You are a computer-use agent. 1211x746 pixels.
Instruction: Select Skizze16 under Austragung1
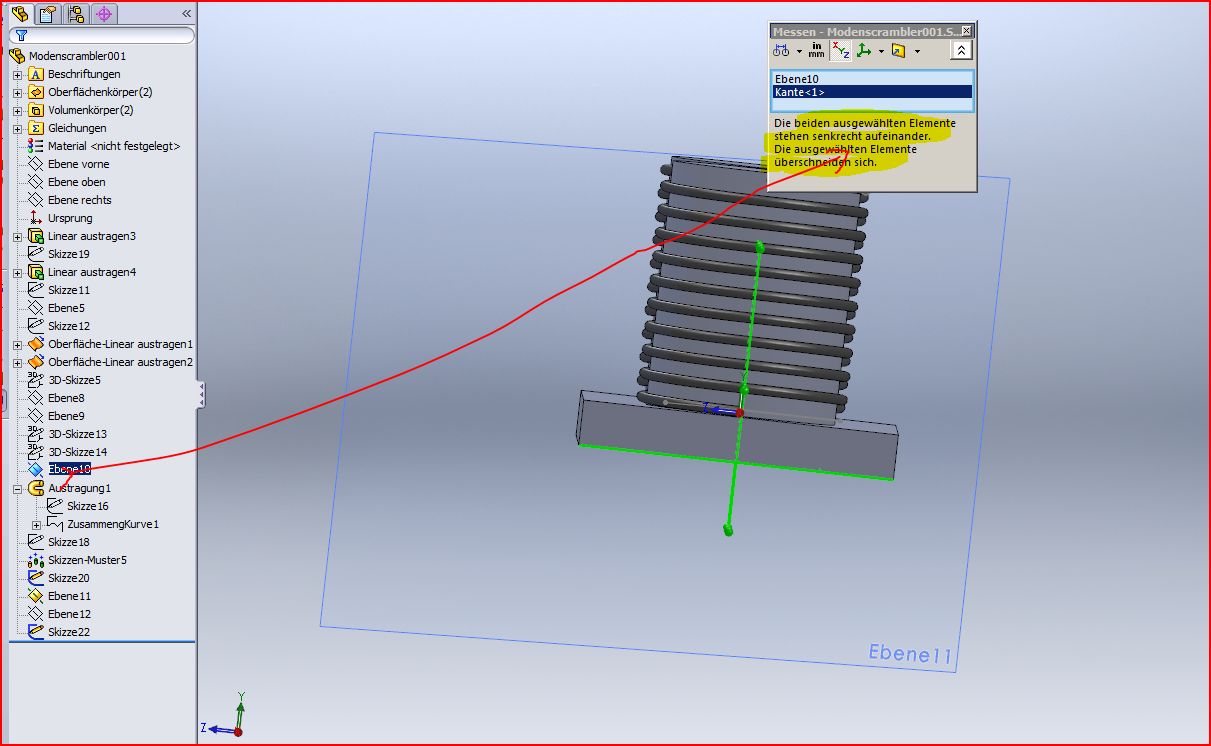pyautogui.click(x=88, y=506)
